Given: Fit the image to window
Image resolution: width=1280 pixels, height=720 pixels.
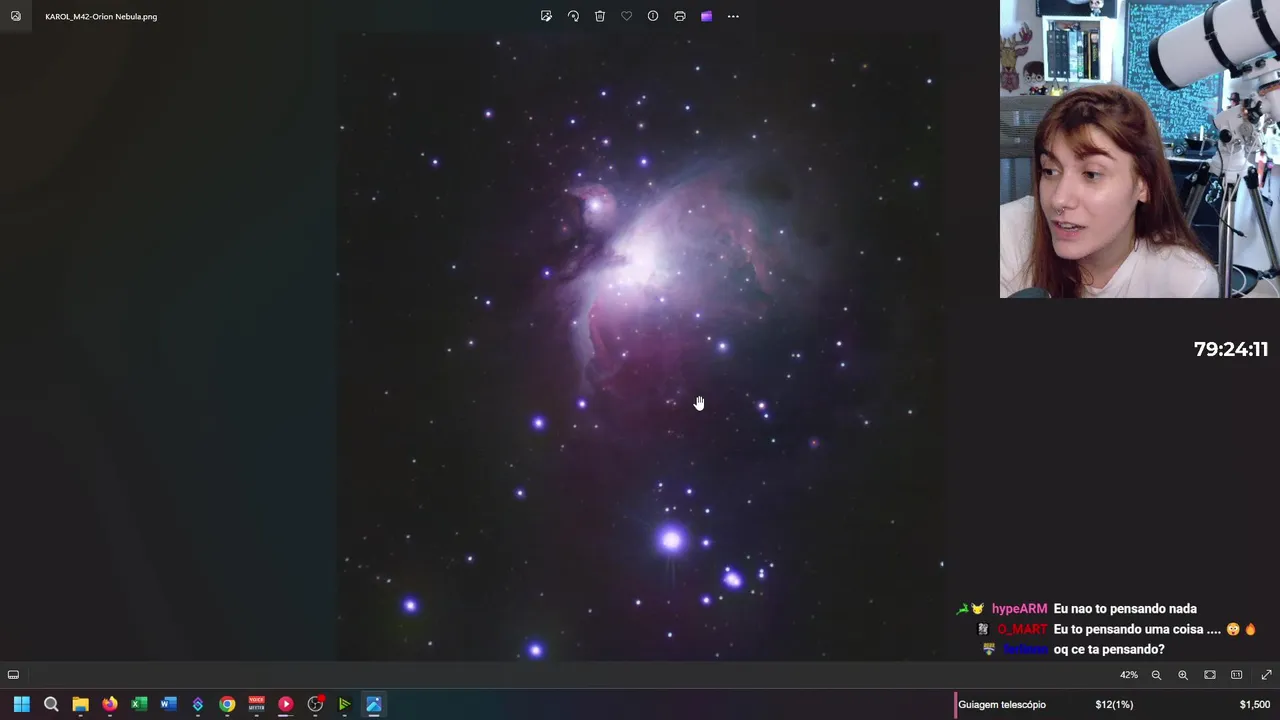Looking at the screenshot, I should 1210,675.
